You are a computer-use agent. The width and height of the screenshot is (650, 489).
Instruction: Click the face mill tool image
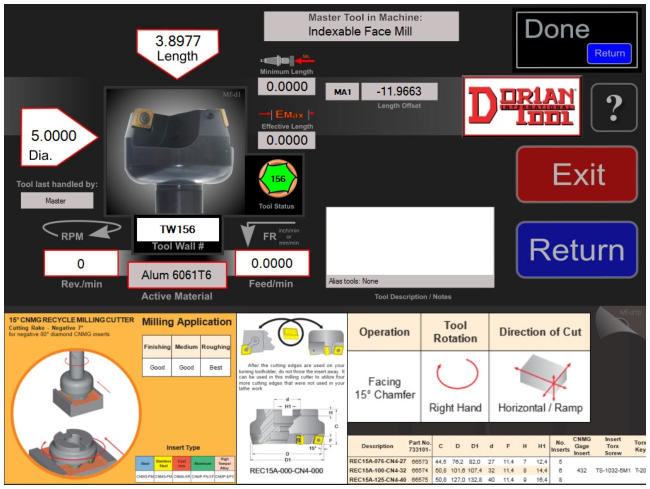pyautogui.click(x=176, y=151)
